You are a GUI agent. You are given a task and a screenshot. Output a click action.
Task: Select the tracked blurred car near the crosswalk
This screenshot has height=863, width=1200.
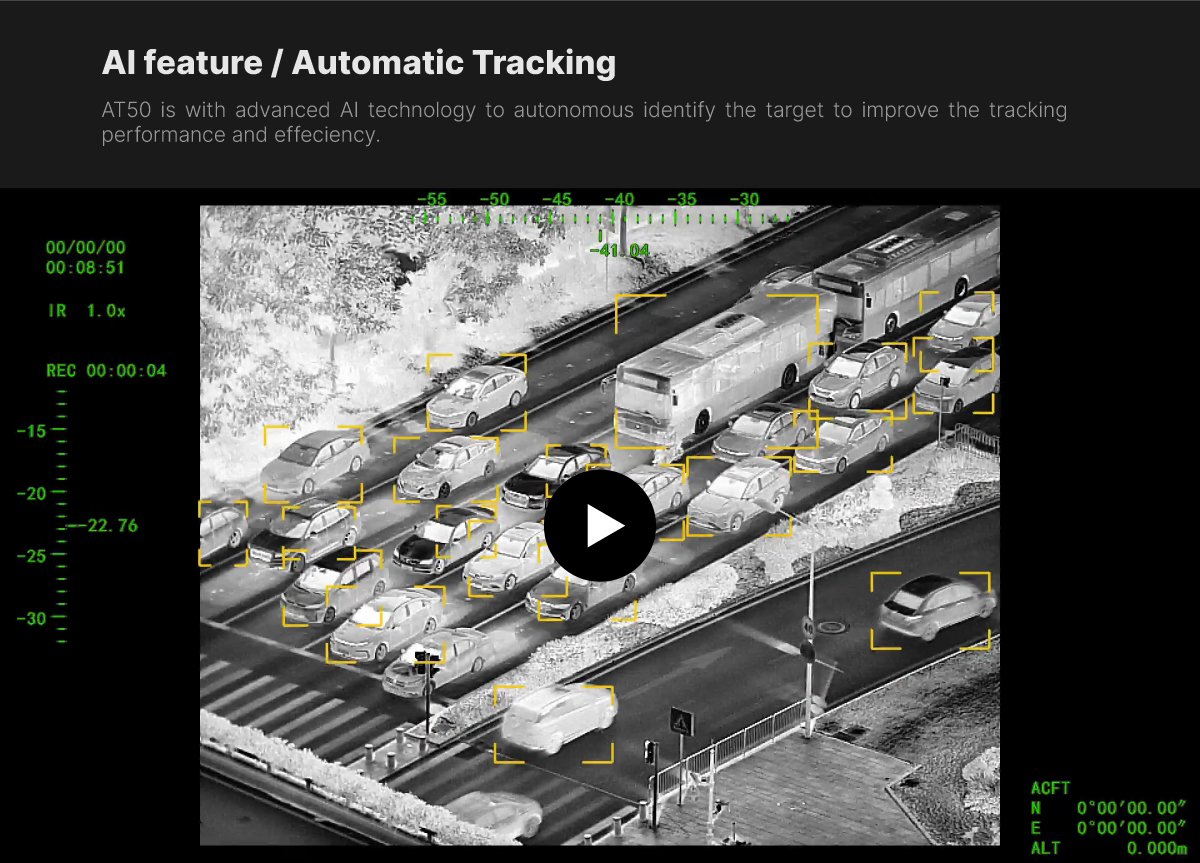[555, 720]
